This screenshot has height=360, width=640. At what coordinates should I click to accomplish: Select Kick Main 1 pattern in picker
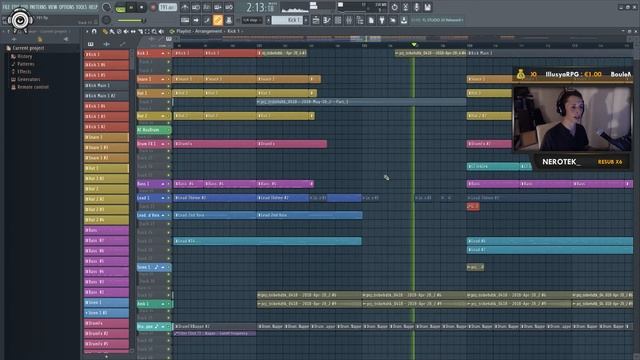tap(106, 85)
